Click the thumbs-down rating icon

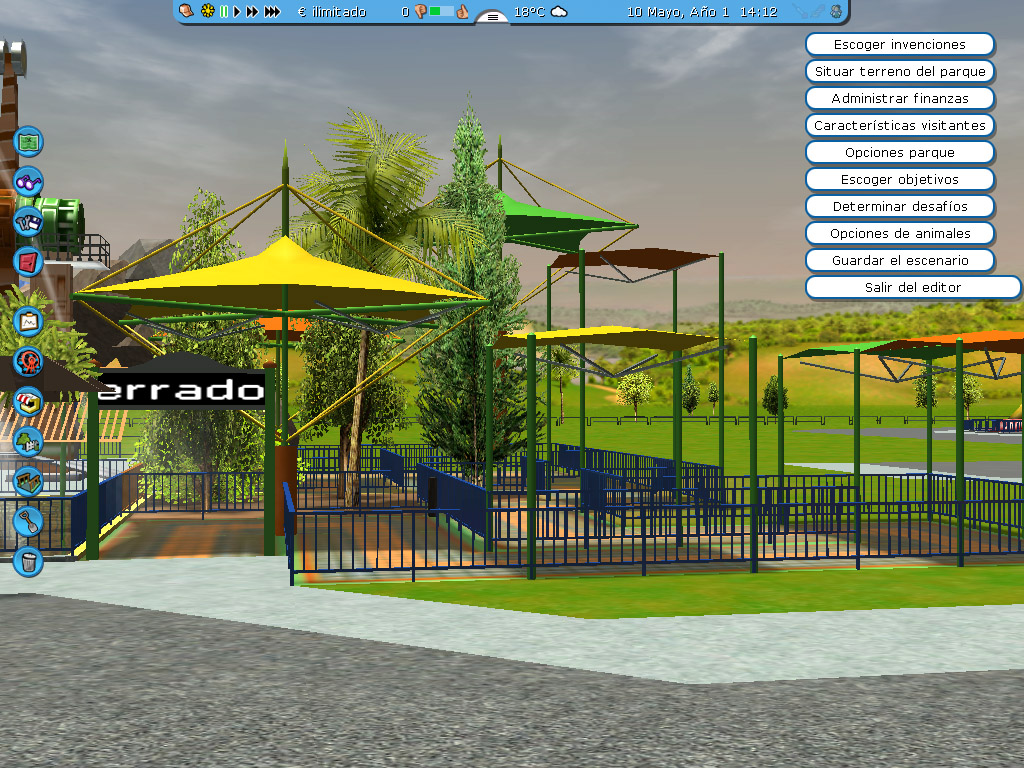coord(421,11)
